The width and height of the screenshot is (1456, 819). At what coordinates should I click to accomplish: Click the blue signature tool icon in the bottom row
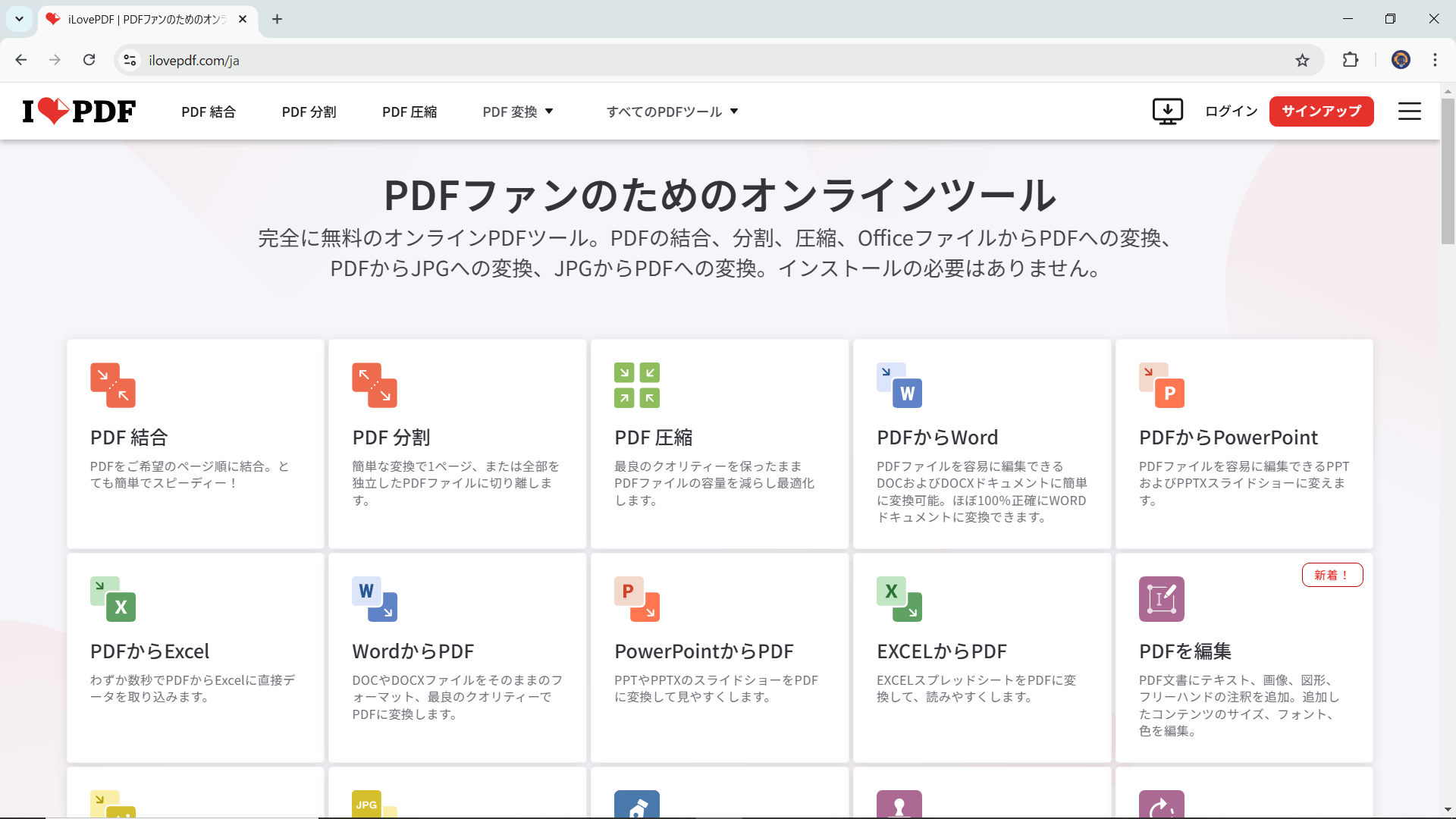coord(637,804)
